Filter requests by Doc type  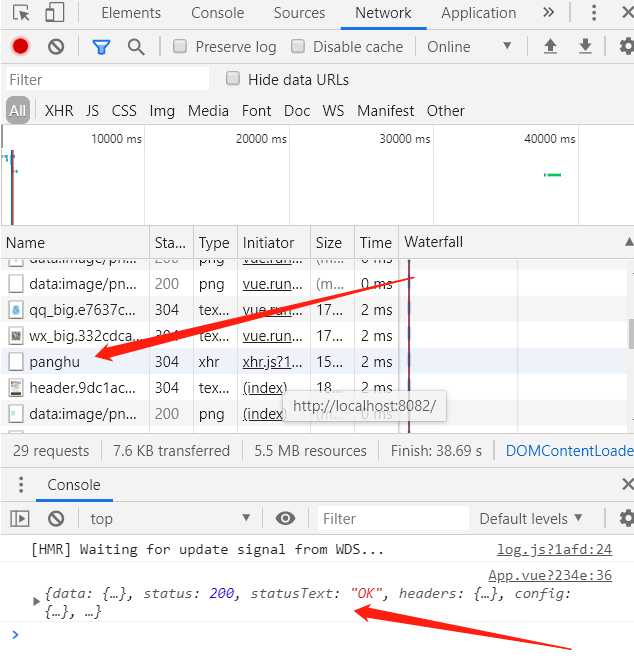297,110
